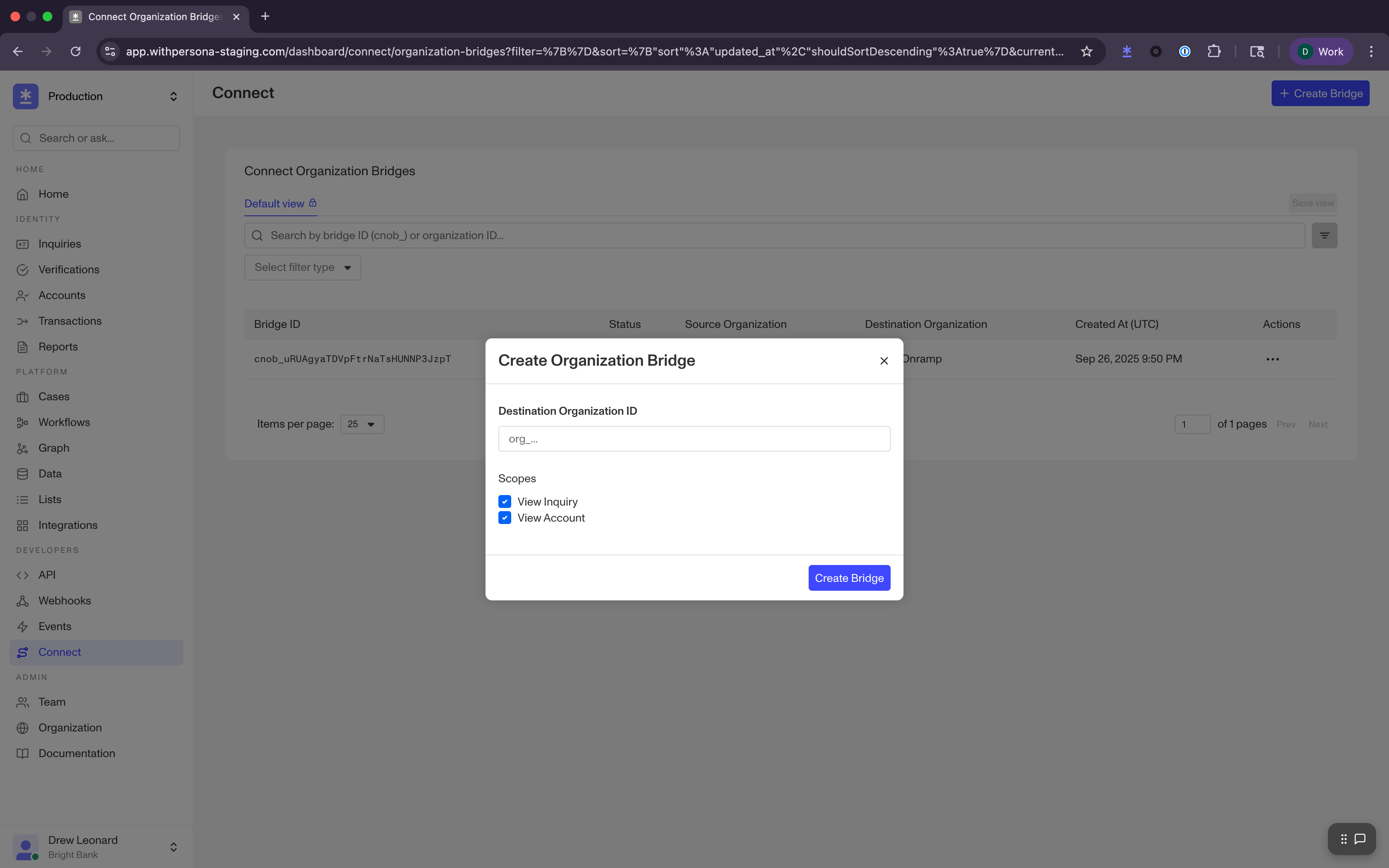Reload the page

coord(75,52)
